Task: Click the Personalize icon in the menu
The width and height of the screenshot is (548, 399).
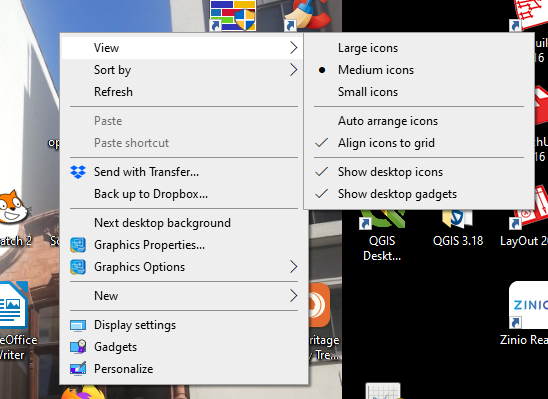Action: tap(78, 369)
